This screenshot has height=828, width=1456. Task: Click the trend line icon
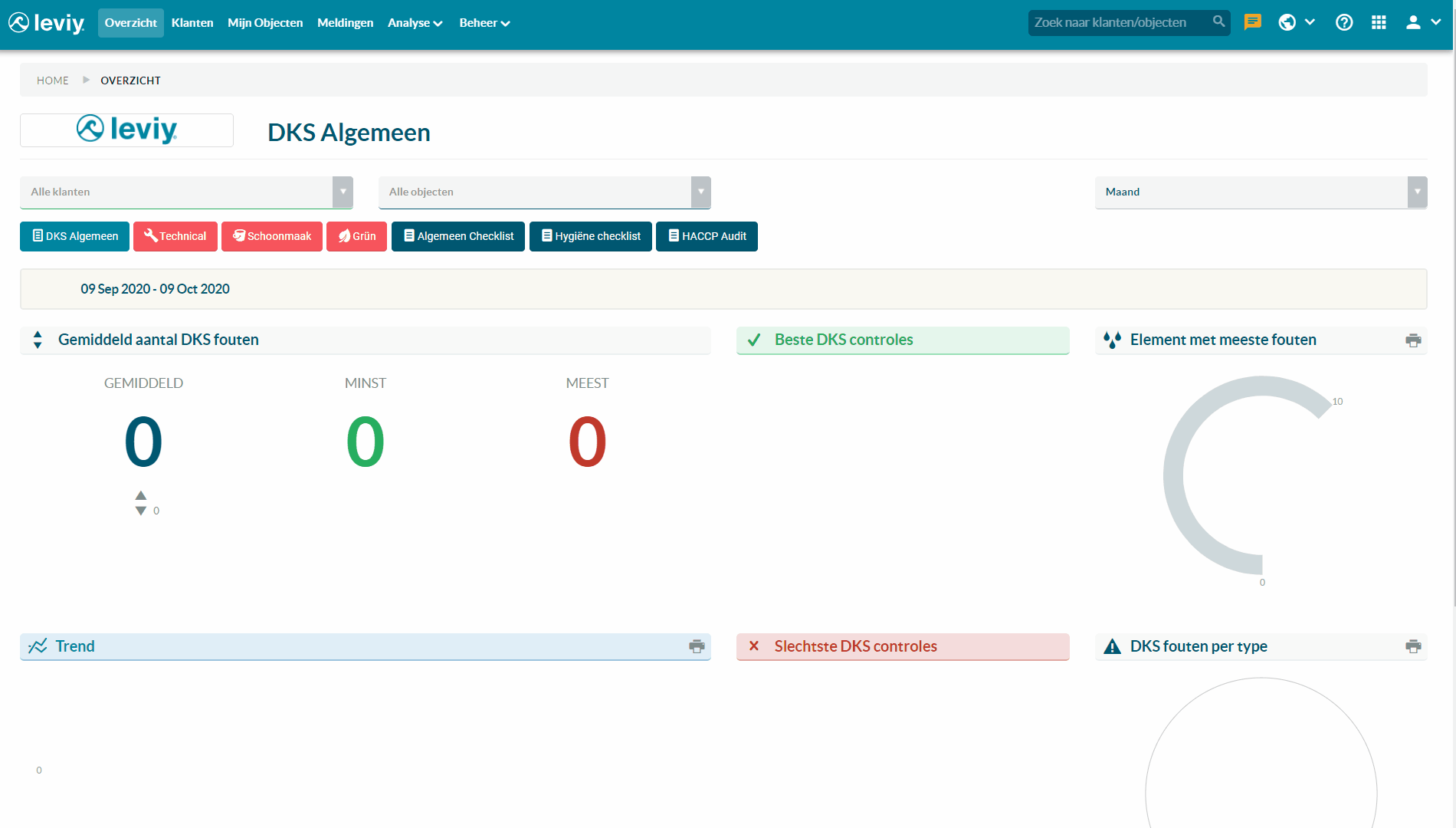pyautogui.click(x=38, y=646)
